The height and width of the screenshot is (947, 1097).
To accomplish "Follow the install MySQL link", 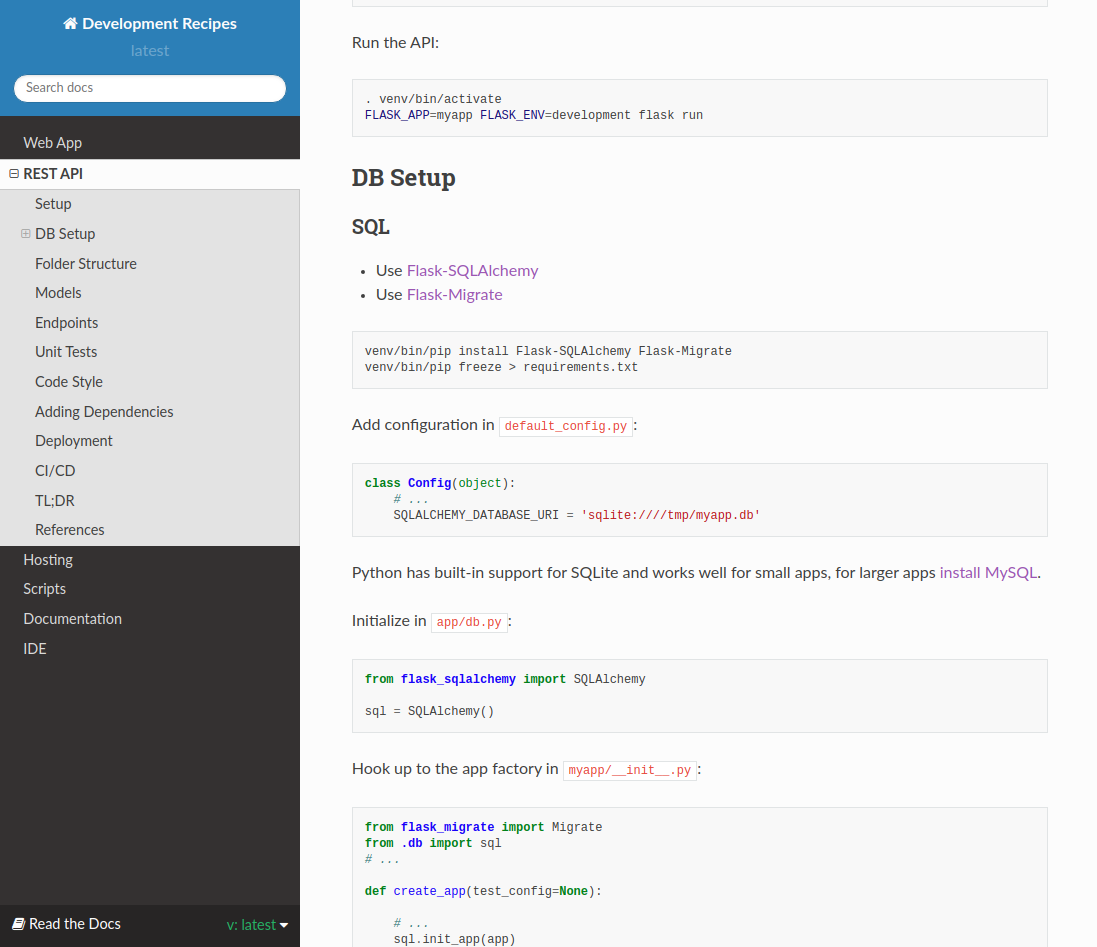I will coord(988,573).
